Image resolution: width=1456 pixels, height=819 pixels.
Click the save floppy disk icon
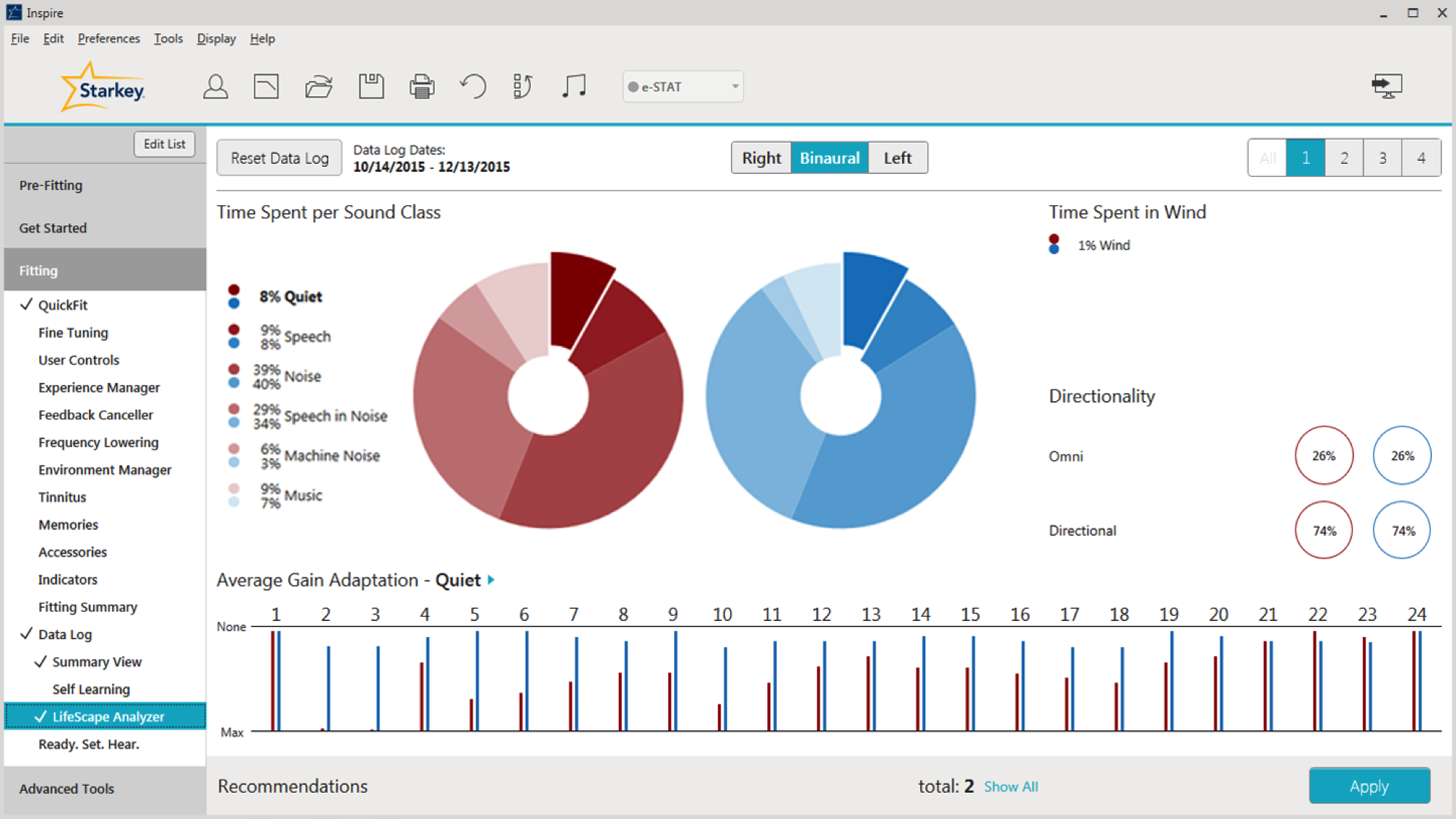371,87
